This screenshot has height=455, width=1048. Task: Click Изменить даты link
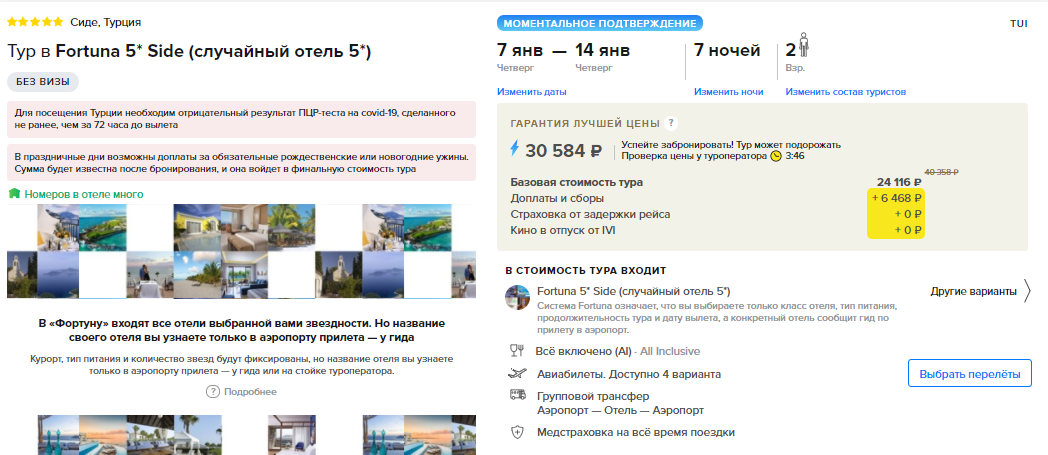point(531,92)
